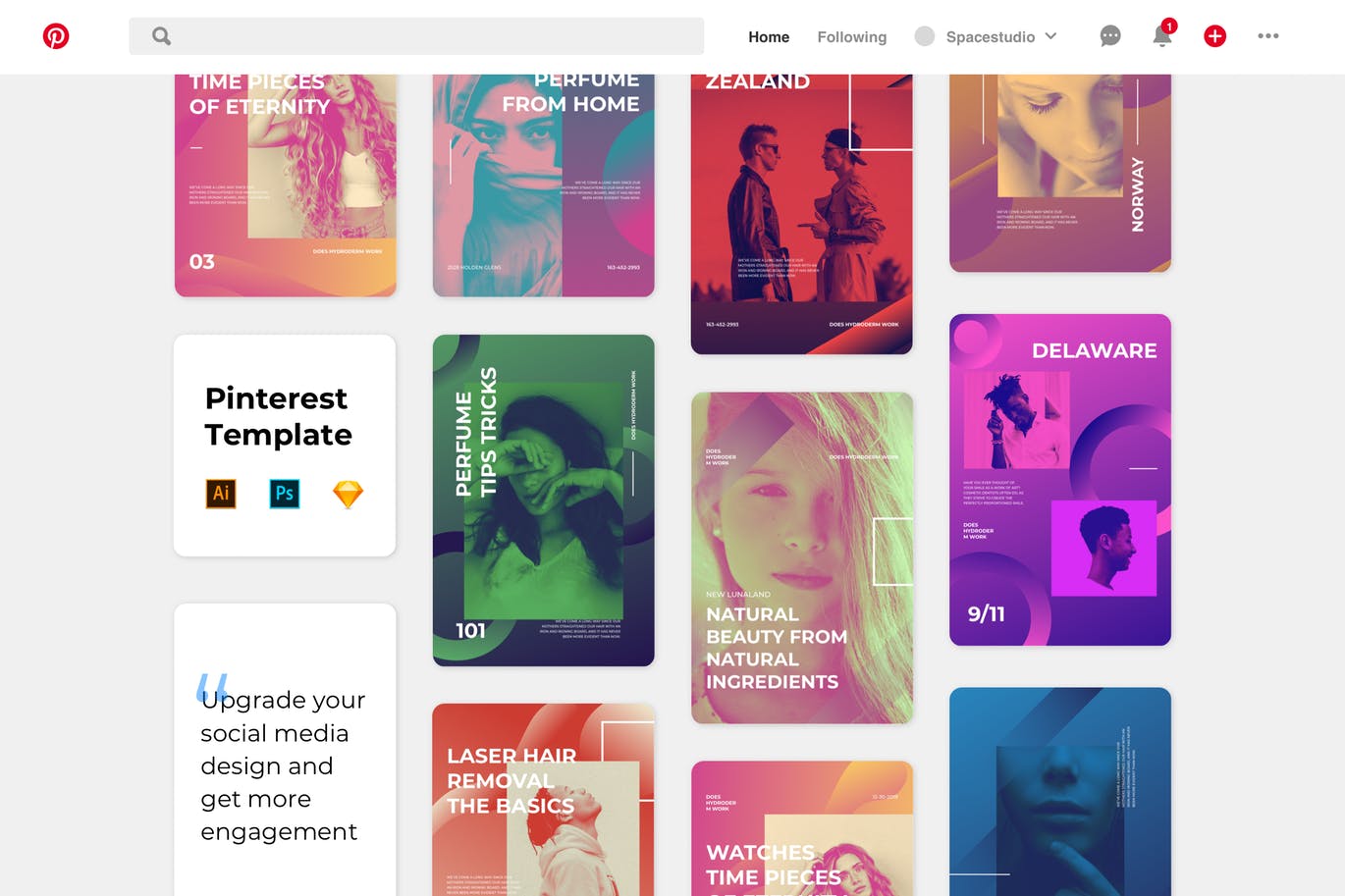This screenshot has height=896, width=1345.
Task: Click the red plus create button
Action: [1214, 36]
